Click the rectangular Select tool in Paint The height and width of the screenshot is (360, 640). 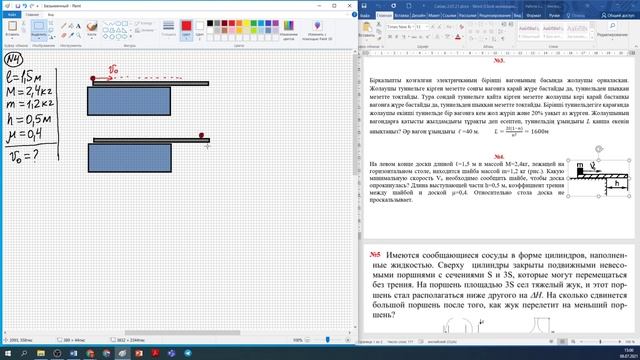(x=39, y=27)
